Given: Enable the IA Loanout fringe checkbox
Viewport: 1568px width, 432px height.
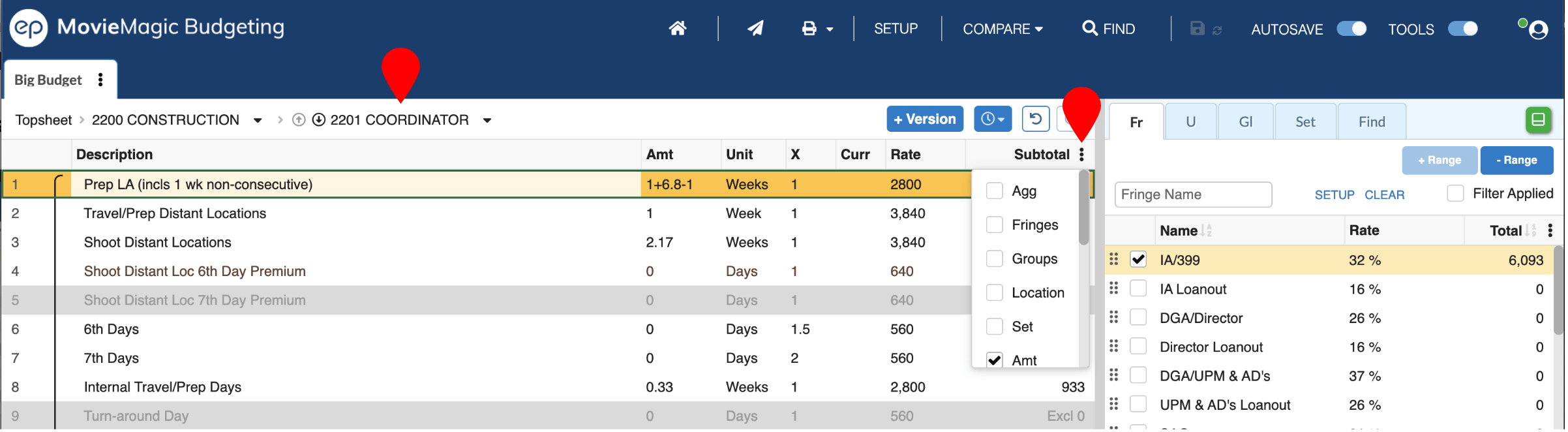Looking at the screenshot, I should [1138, 289].
